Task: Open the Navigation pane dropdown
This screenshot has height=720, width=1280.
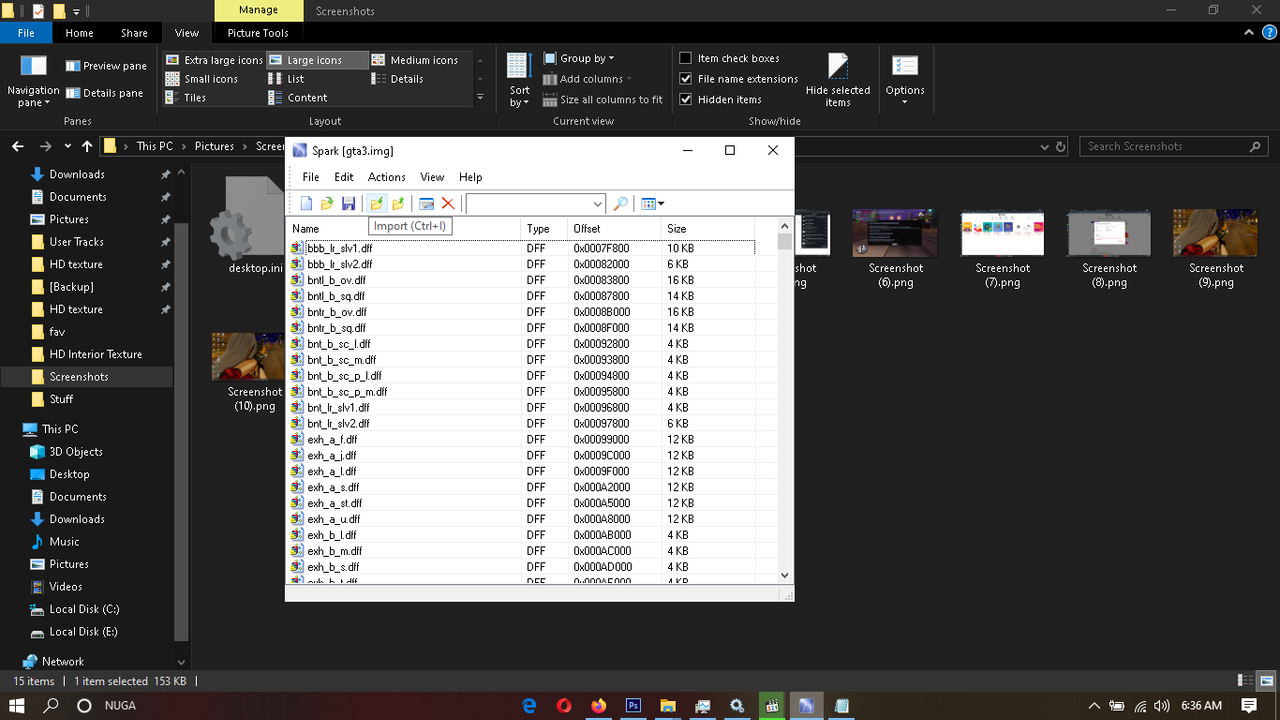Action: tap(33, 81)
